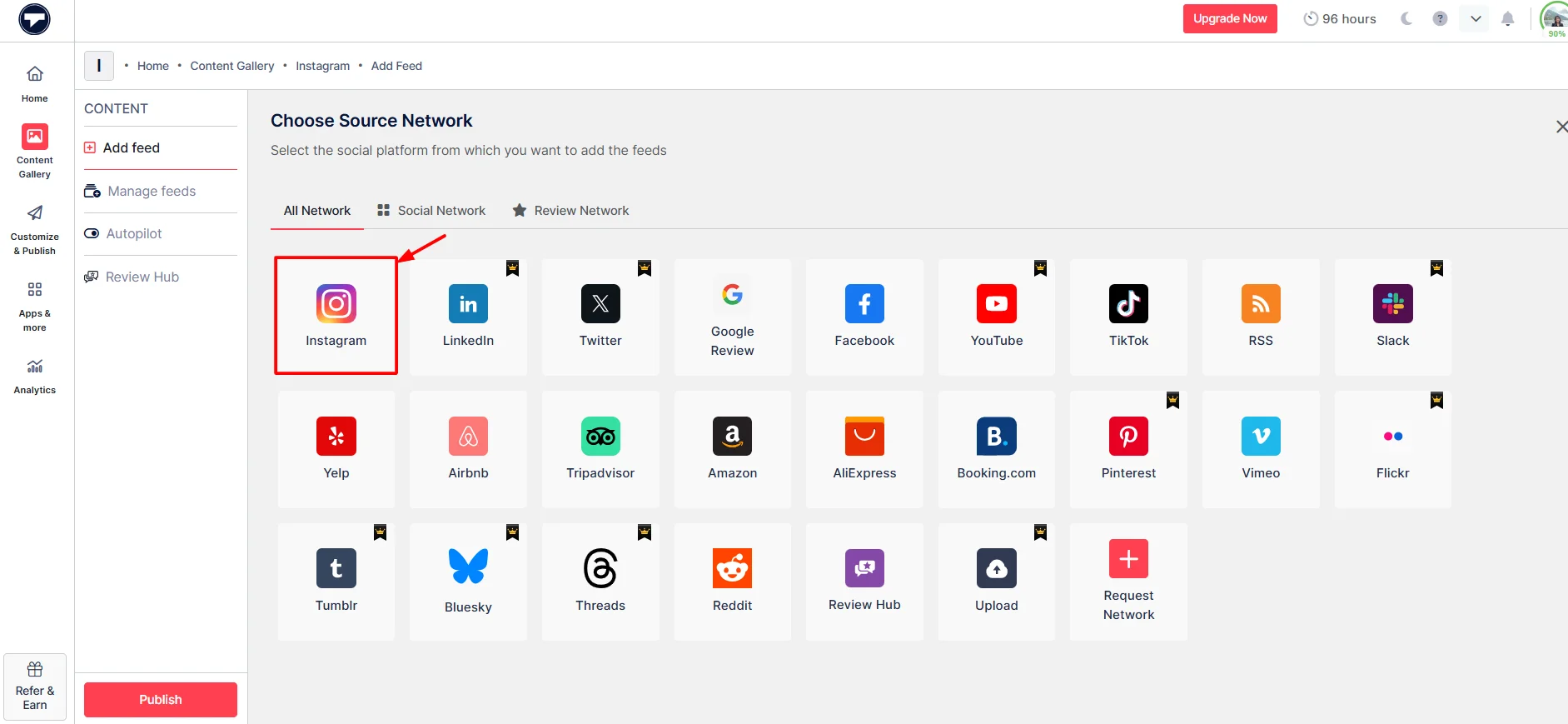This screenshot has height=724, width=1568.
Task: Select the Threads network card
Action: coord(600,582)
